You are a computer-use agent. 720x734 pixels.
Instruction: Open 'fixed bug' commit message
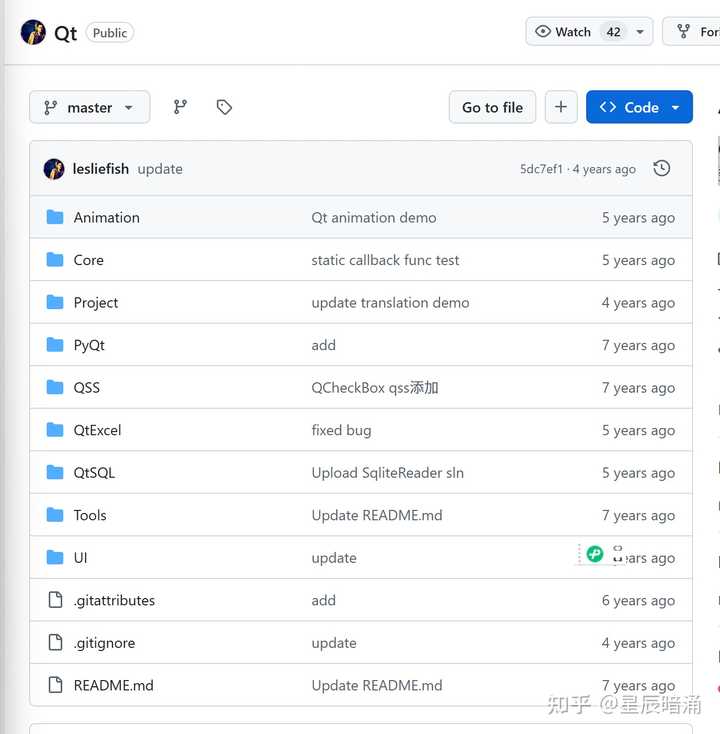click(341, 430)
